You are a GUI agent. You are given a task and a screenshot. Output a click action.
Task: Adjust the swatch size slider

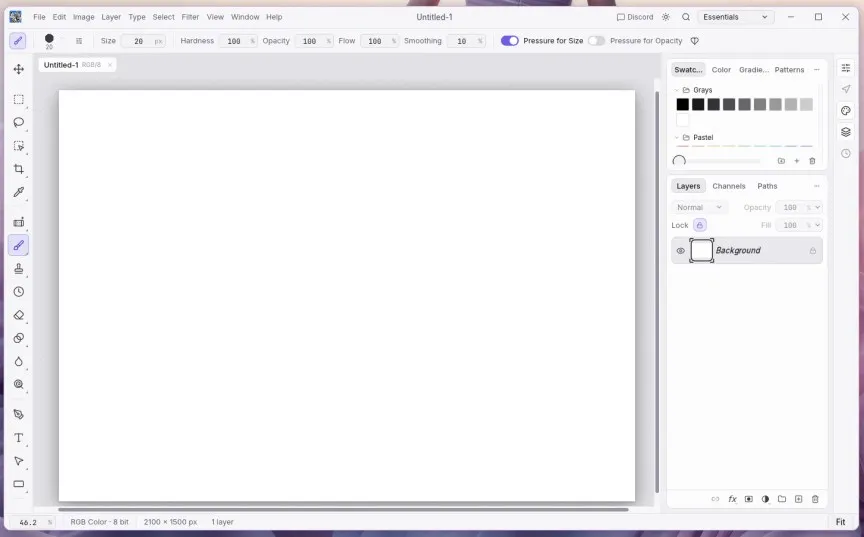(719, 161)
